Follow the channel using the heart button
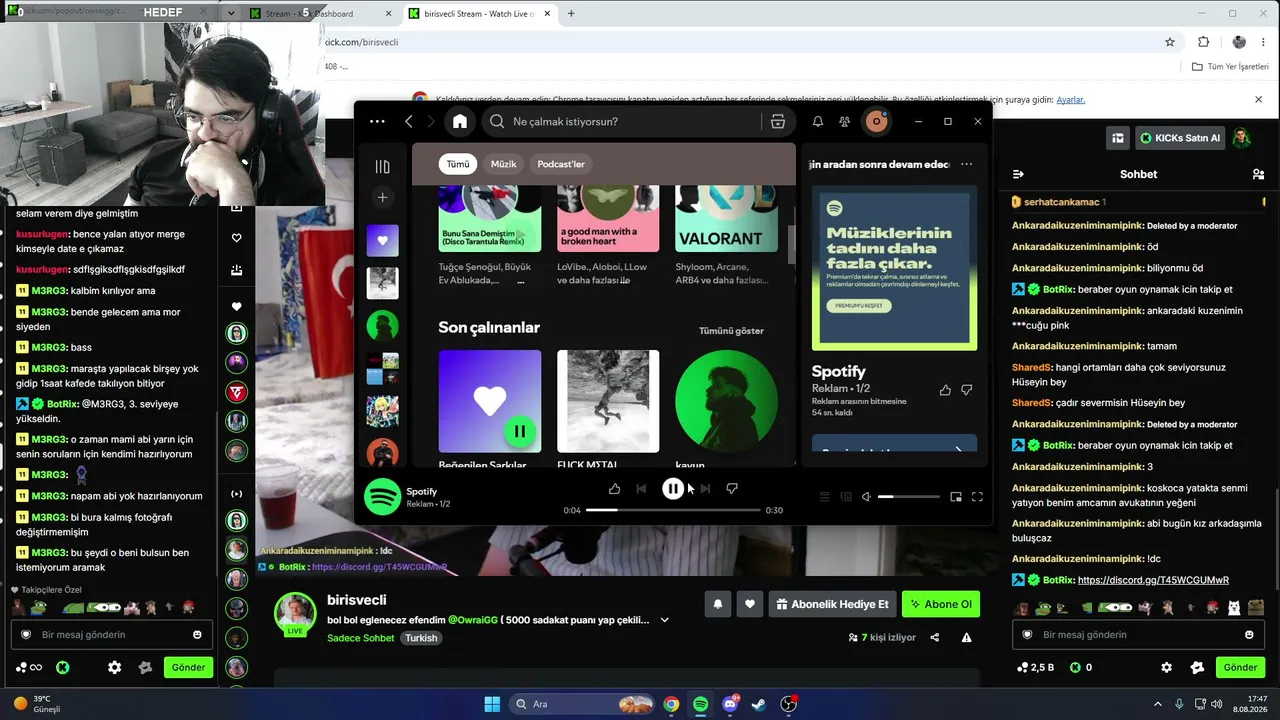This screenshot has width=1280, height=720. [x=750, y=604]
